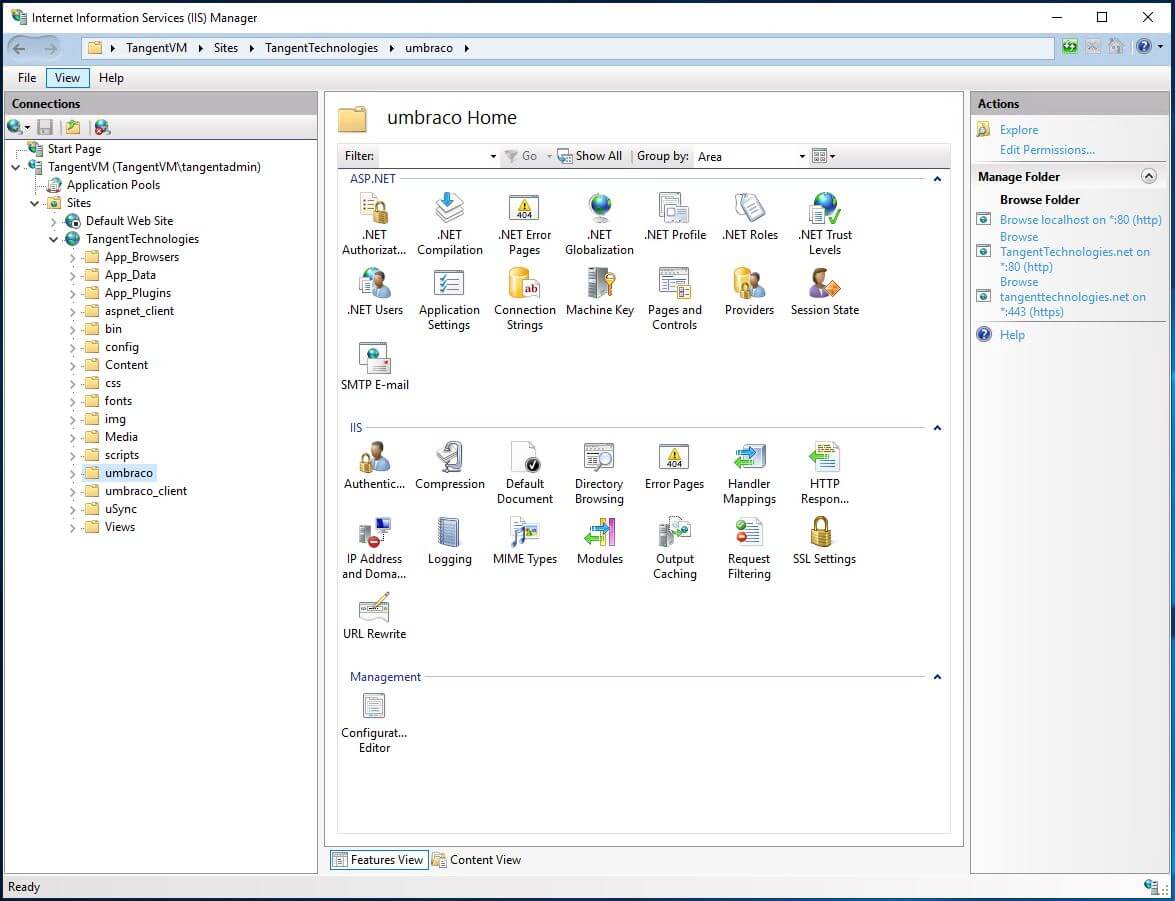This screenshot has height=901, width=1175.
Task: Open .NET Trust Levels feature
Action: (x=824, y=224)
